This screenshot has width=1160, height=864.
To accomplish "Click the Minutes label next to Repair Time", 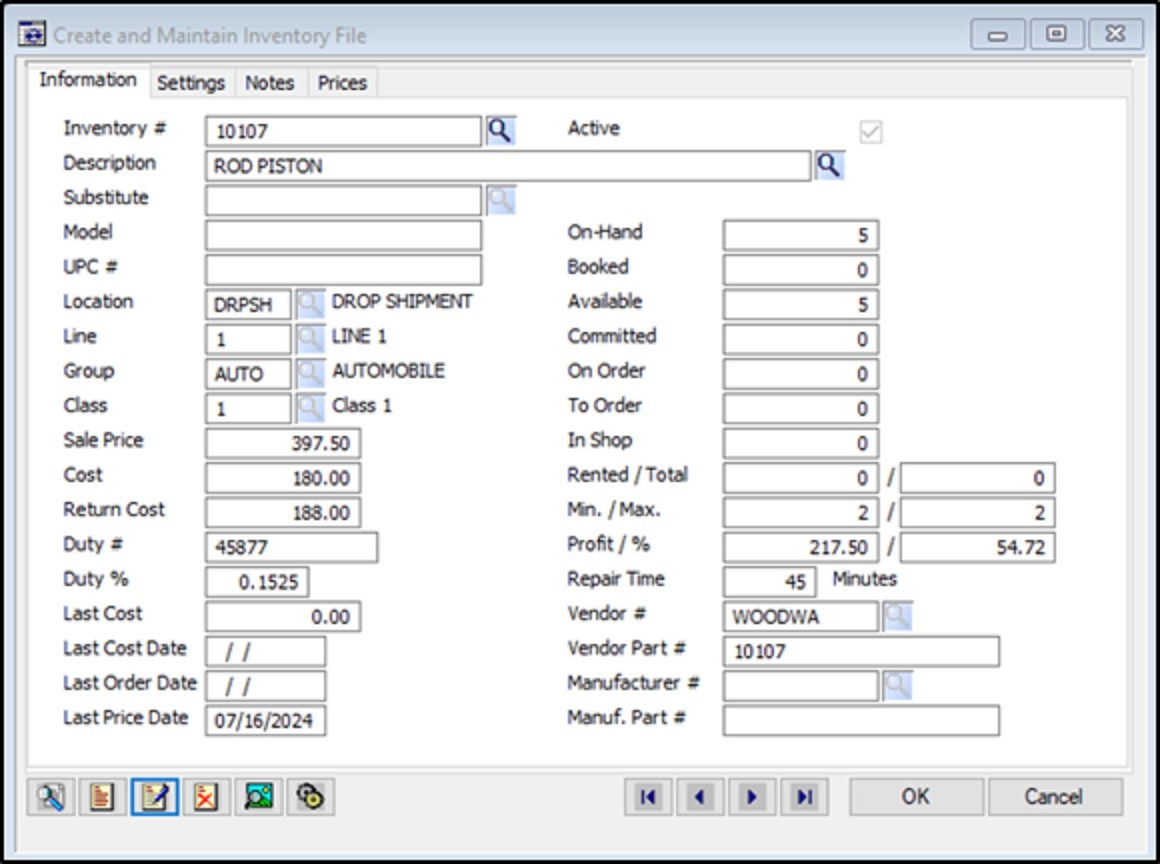I will pyautogui.click(x=865, y=578).
